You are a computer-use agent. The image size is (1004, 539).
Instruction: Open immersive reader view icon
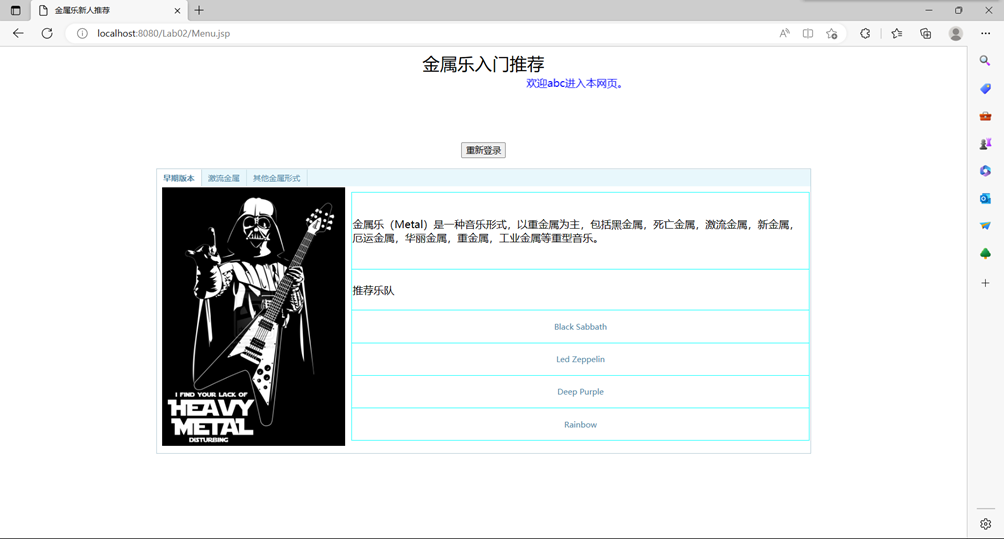(x=808, y=33)
